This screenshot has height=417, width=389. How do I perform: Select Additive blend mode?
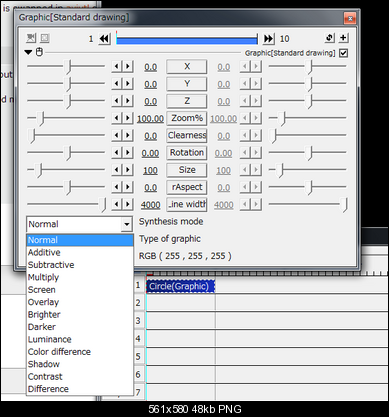(80, 252)
